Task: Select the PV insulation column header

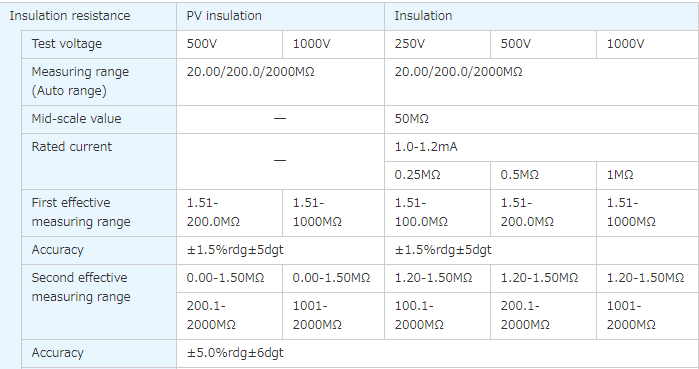Action: (280, 16)
